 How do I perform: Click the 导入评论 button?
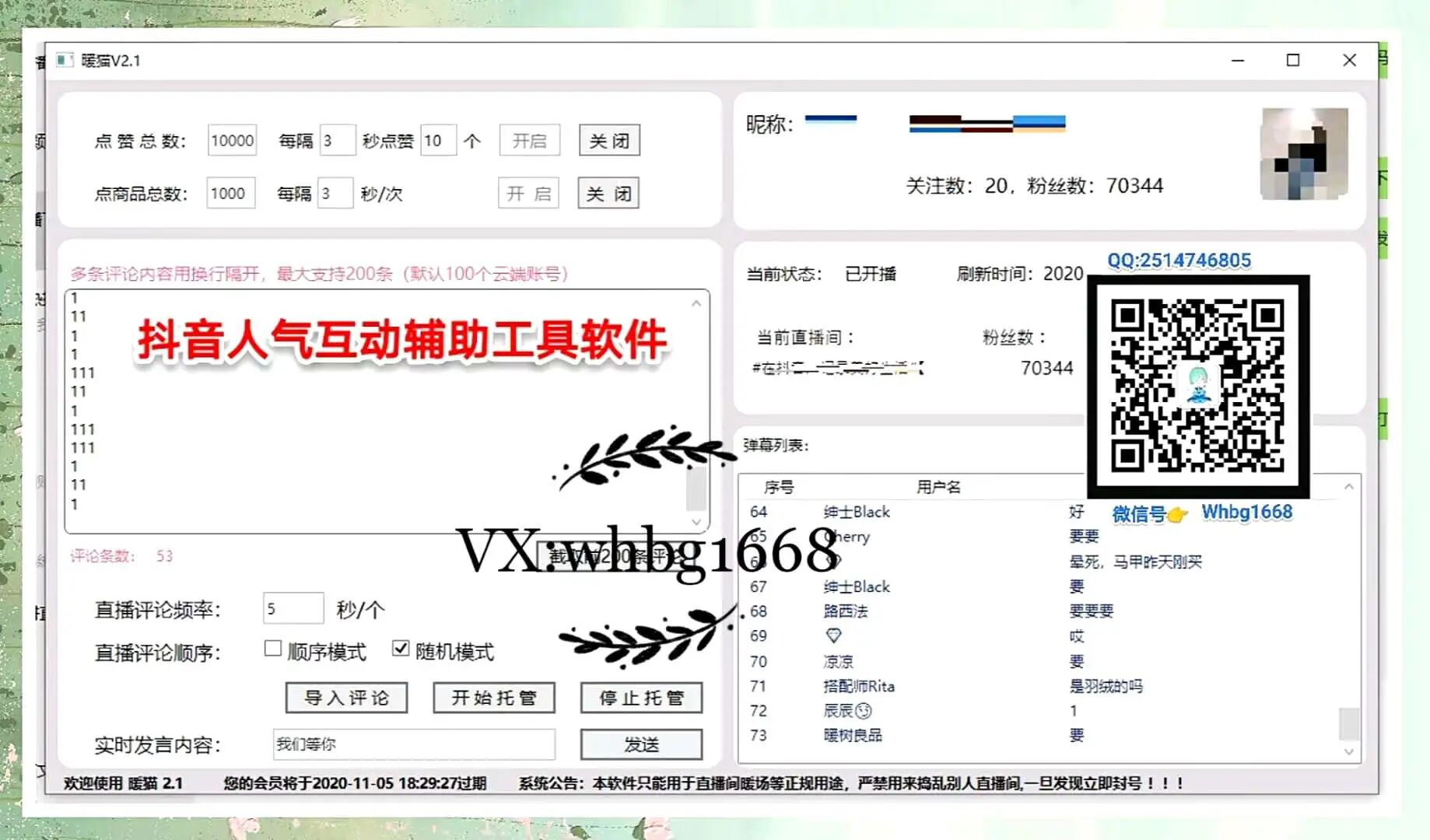tap(346, 698)
